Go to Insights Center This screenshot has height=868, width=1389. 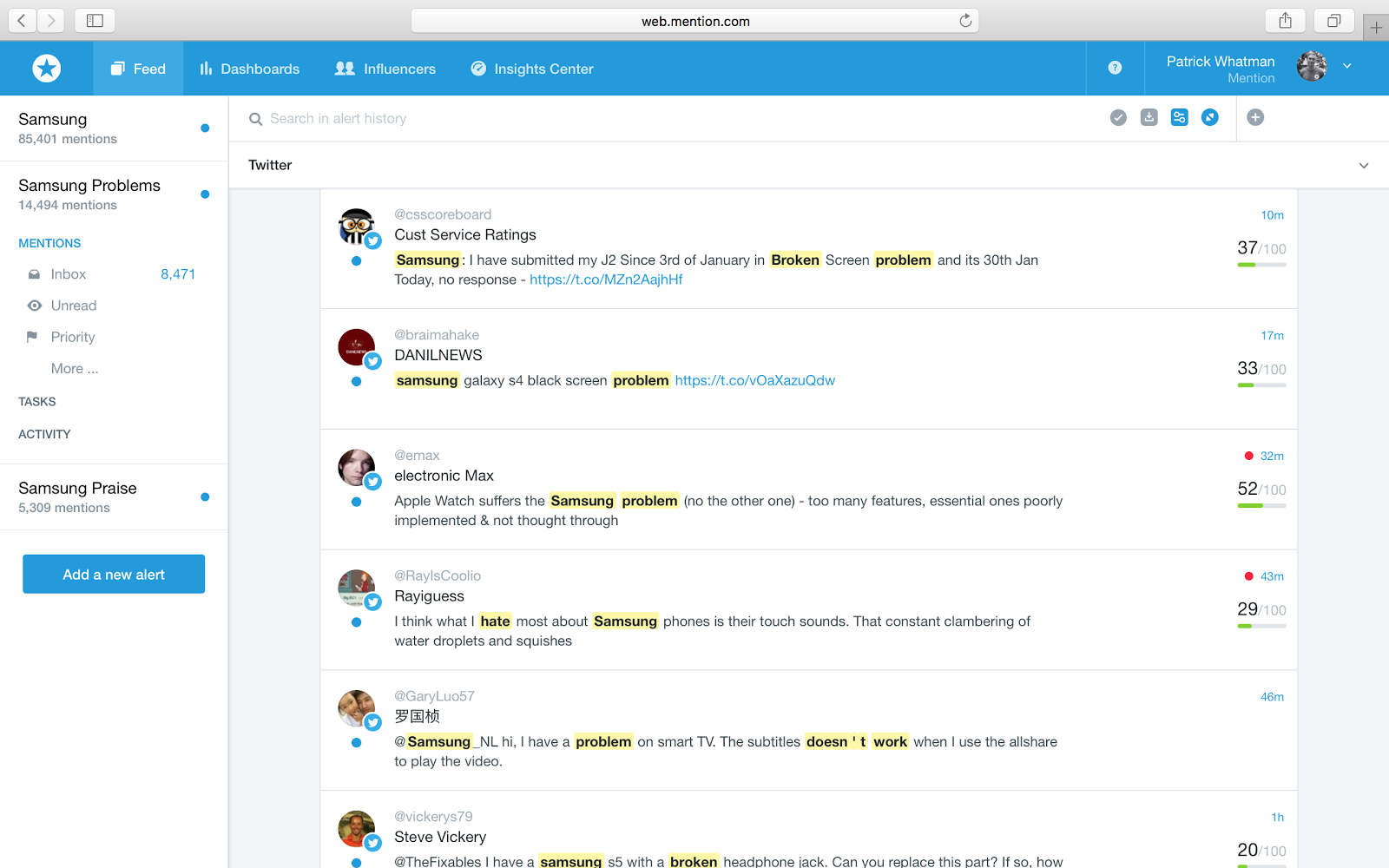coord(532,69)
